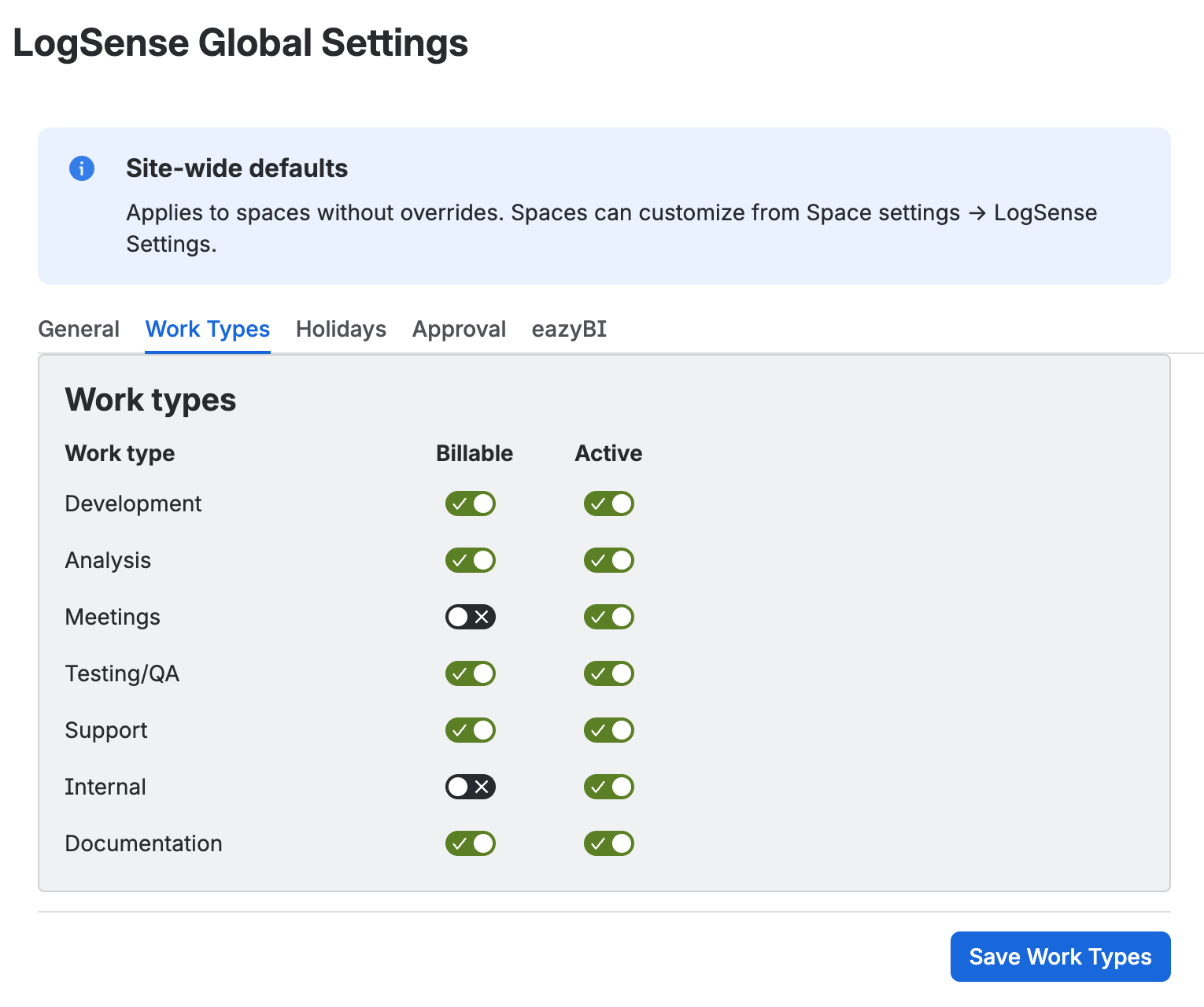Toggle Development active switch

[x=609, y=503]
